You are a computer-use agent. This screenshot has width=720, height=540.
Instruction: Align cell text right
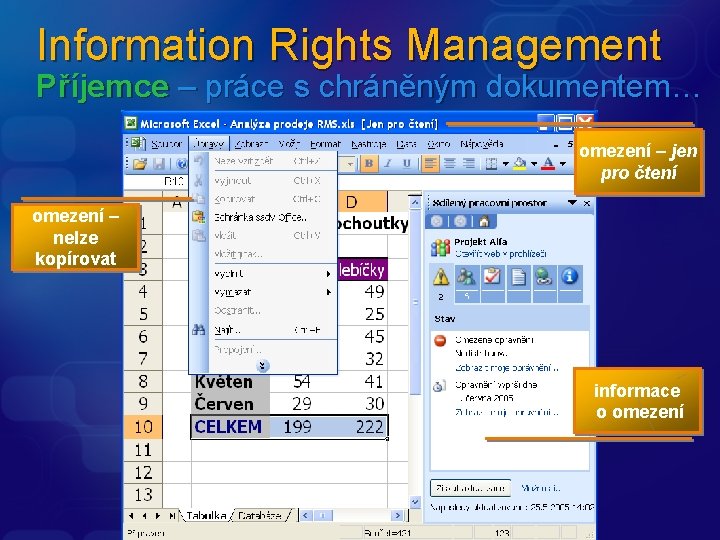[x=468, y=163]
